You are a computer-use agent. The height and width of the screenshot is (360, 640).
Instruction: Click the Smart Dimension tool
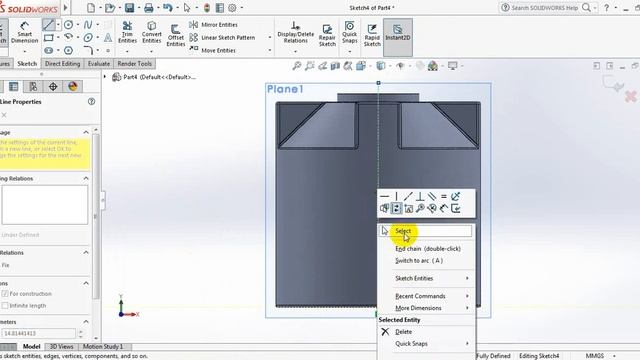pos(24,33)
